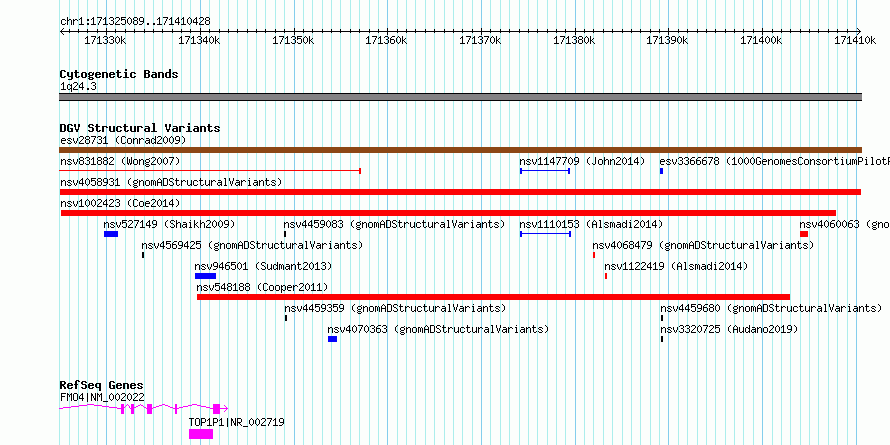Click the 171390k ruler position
The image size is (890, 445).
tap(668, 41)
